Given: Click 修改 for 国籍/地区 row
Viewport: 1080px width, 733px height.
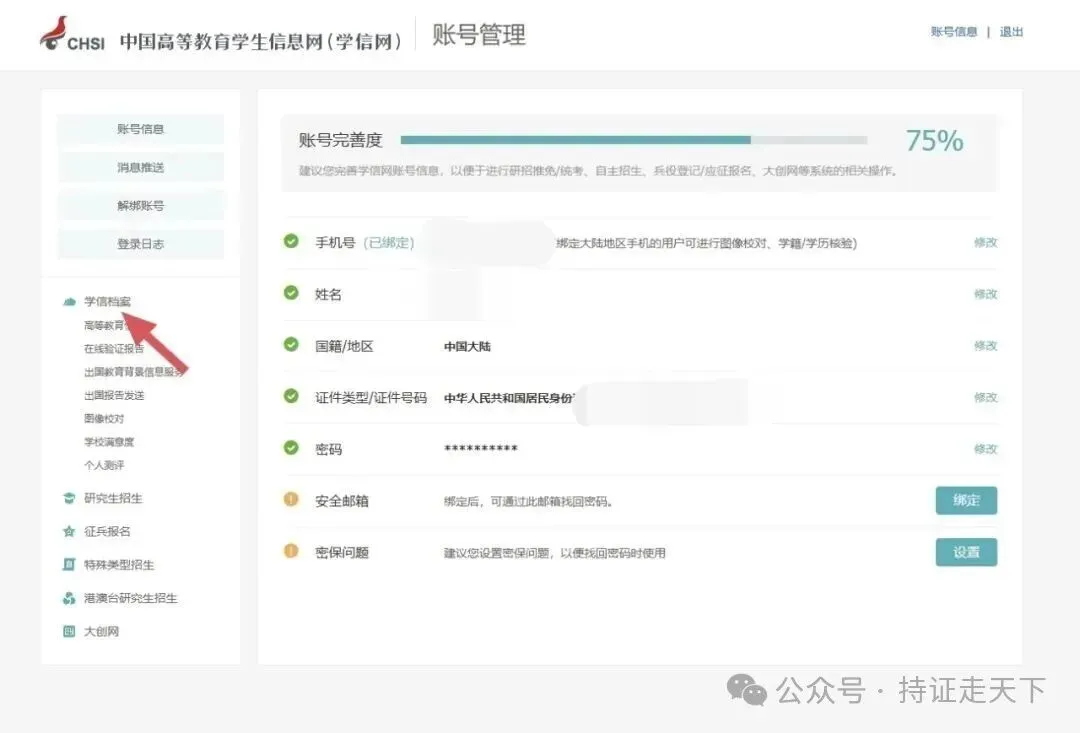Looking at the screenshot, I should click(x=986, y=346).
